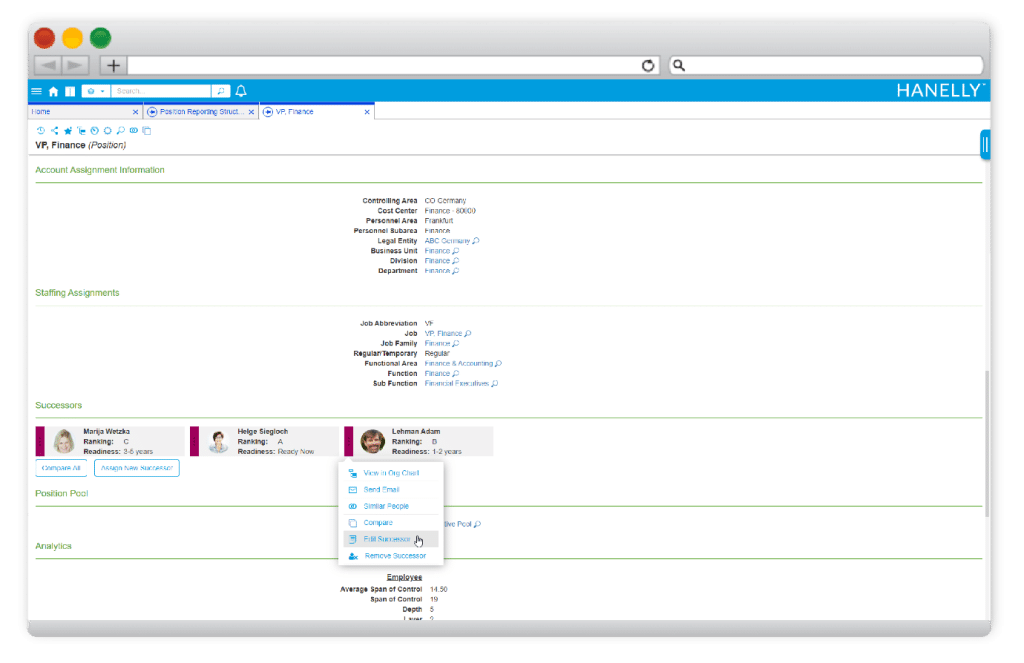Close the Position Reporting Structure tab
The image size is (1024, 663).
pyautogui.click(x=251, y=112)
